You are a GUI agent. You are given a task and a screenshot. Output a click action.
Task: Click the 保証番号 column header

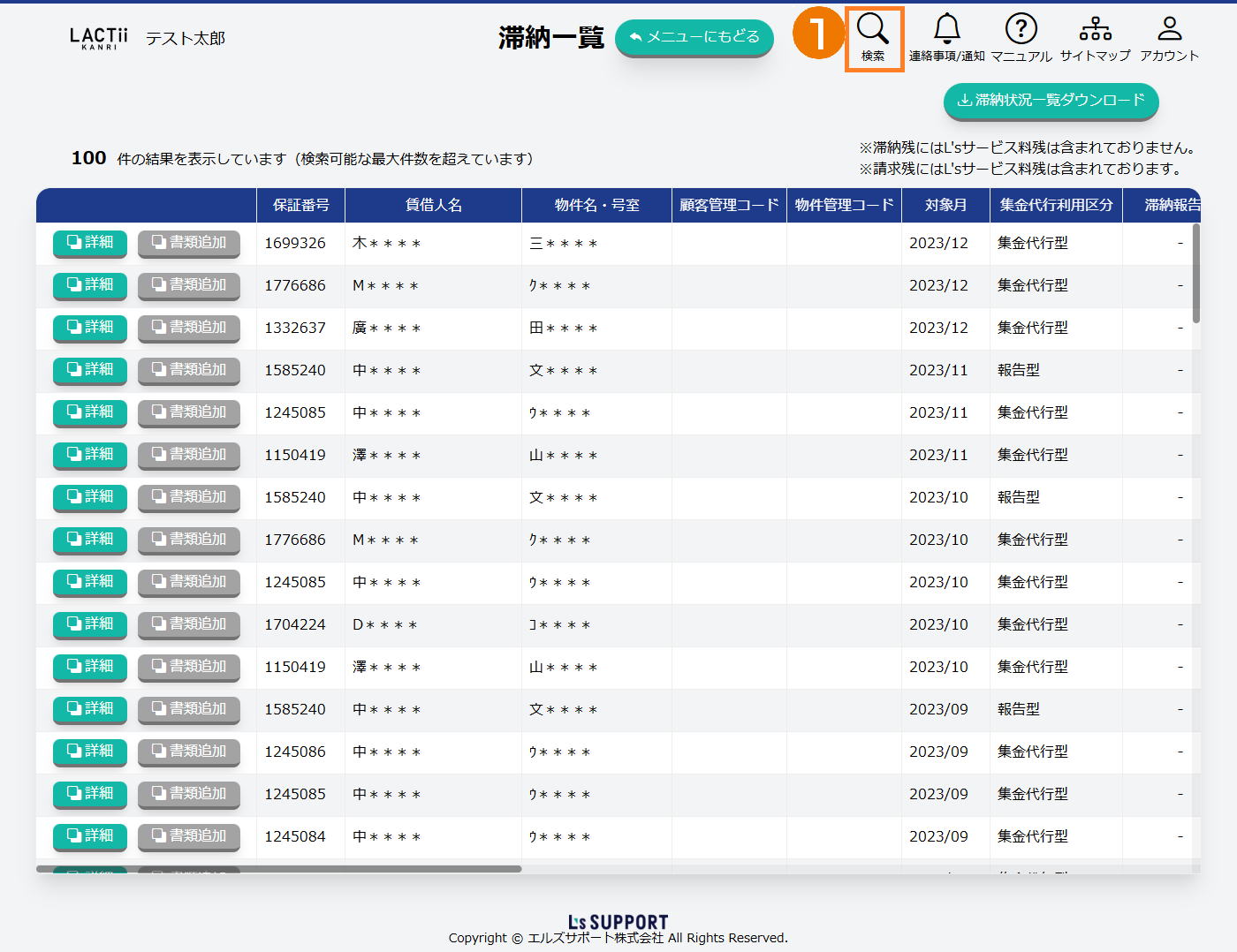(x=300, y=205)
